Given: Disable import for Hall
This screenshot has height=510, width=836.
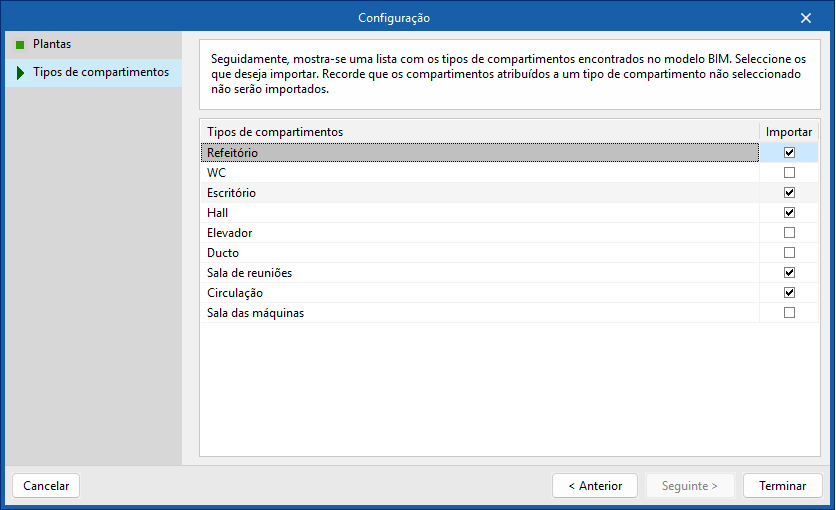Looking at the screenshot, I should pyautogui.click(x=789, y=213).
